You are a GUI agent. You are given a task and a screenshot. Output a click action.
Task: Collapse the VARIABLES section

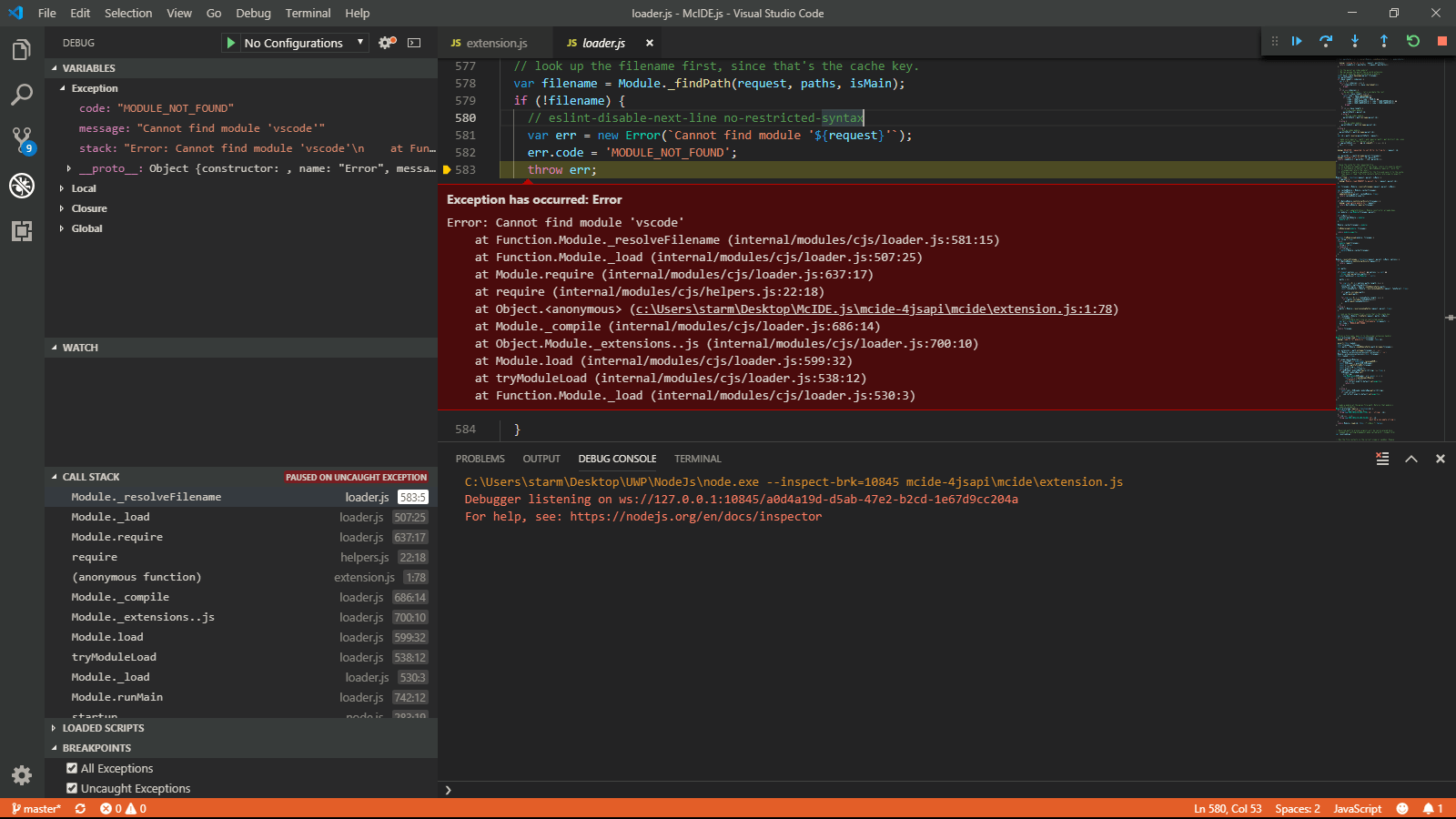point(241,68)
